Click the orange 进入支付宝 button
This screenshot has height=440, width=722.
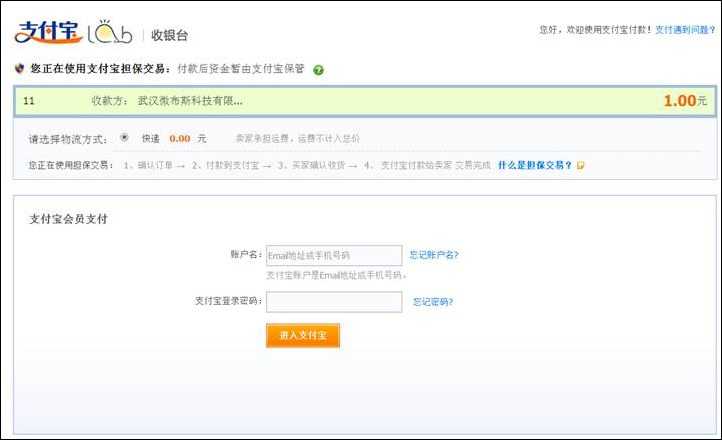303,336
